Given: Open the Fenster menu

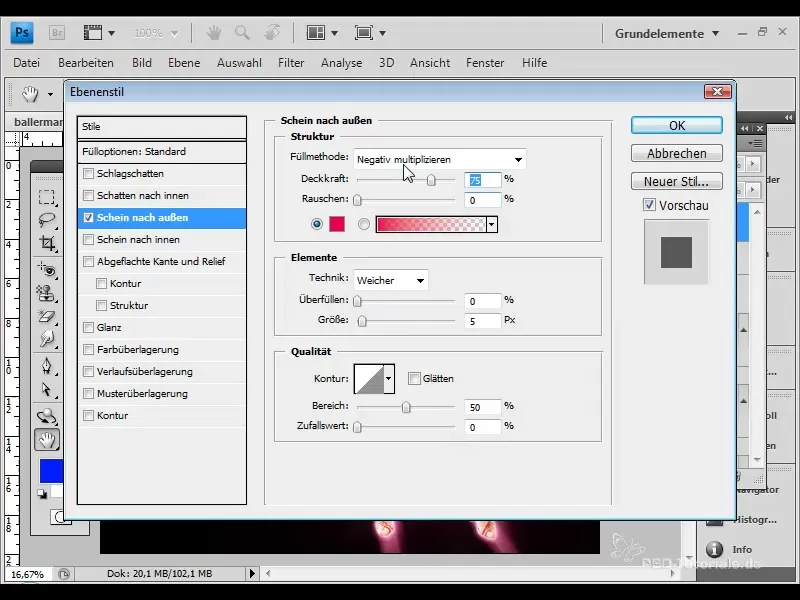Looking at the screenshot, I should 485,63.
